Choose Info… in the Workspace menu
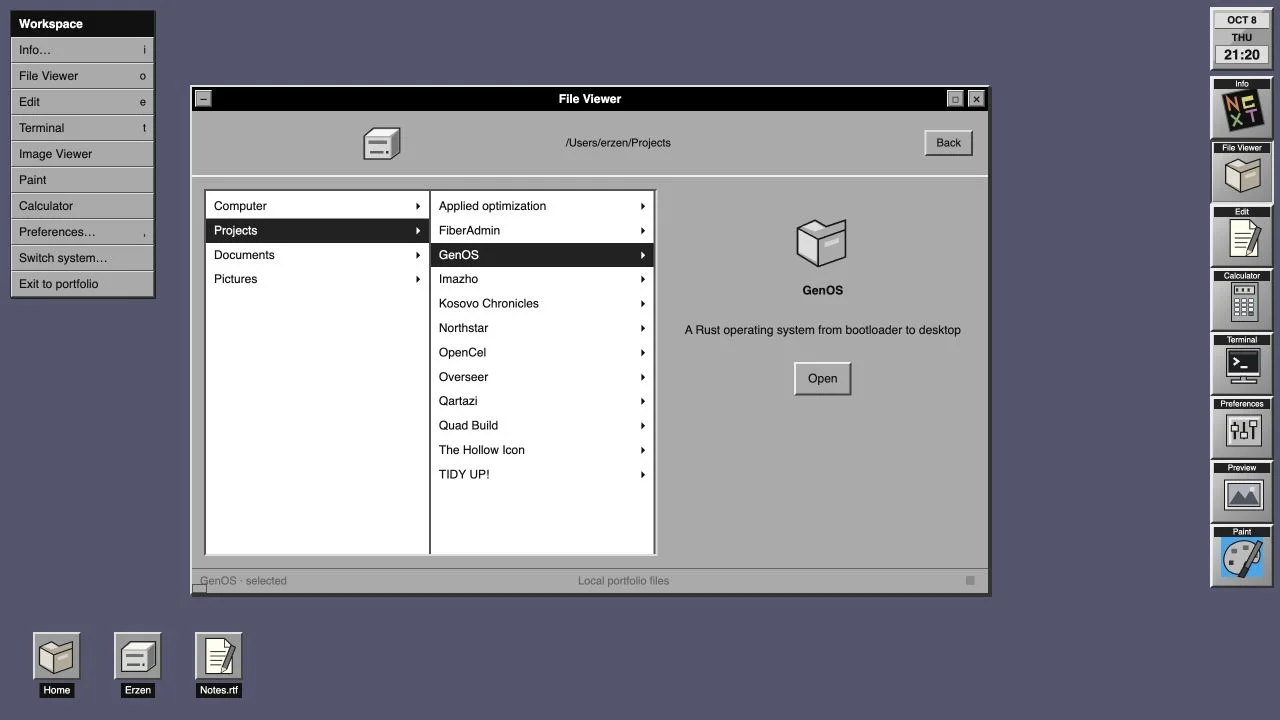 (x=83, y=50)
